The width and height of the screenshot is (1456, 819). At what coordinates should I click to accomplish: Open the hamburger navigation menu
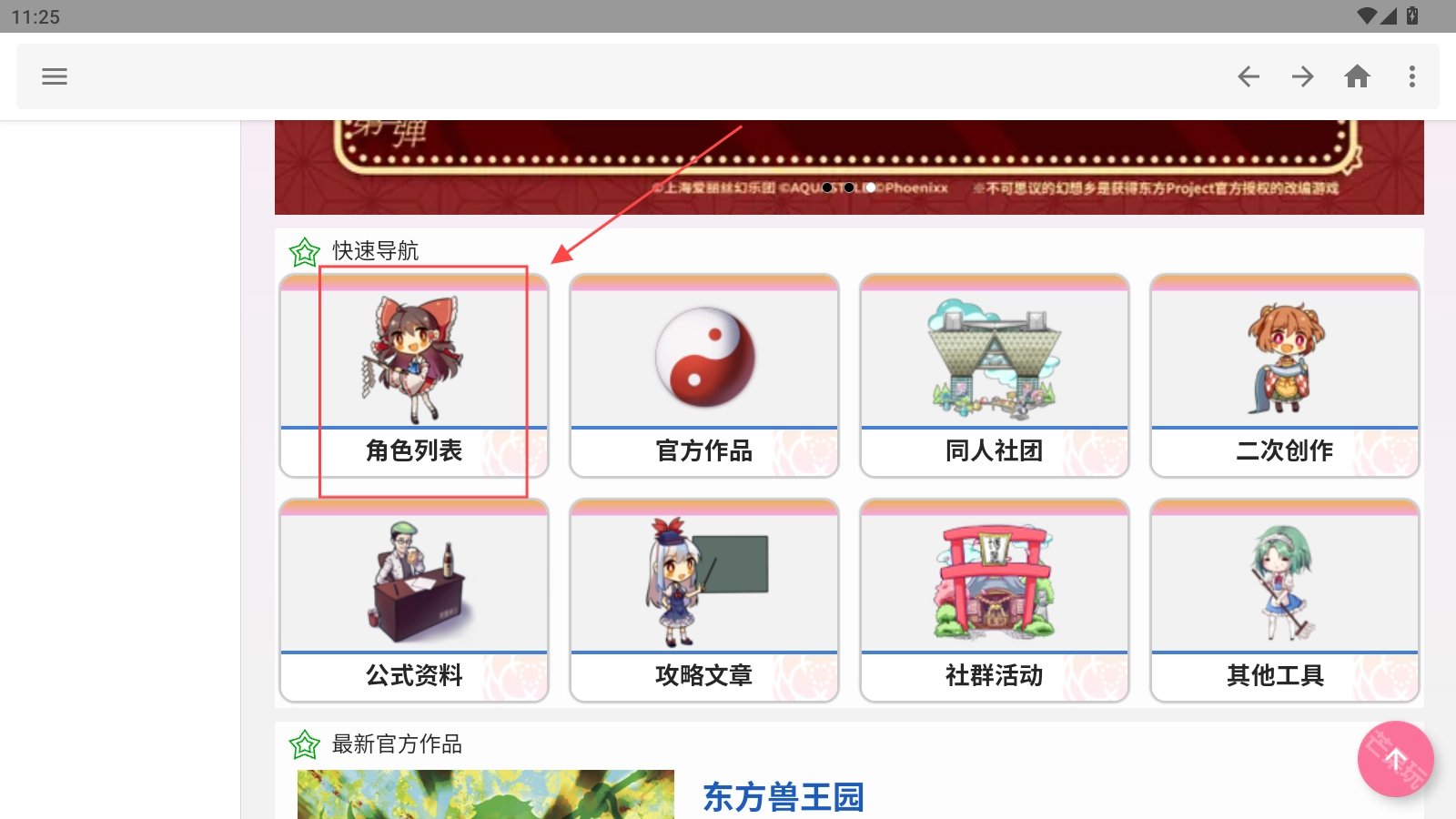[x=55, y=76]
